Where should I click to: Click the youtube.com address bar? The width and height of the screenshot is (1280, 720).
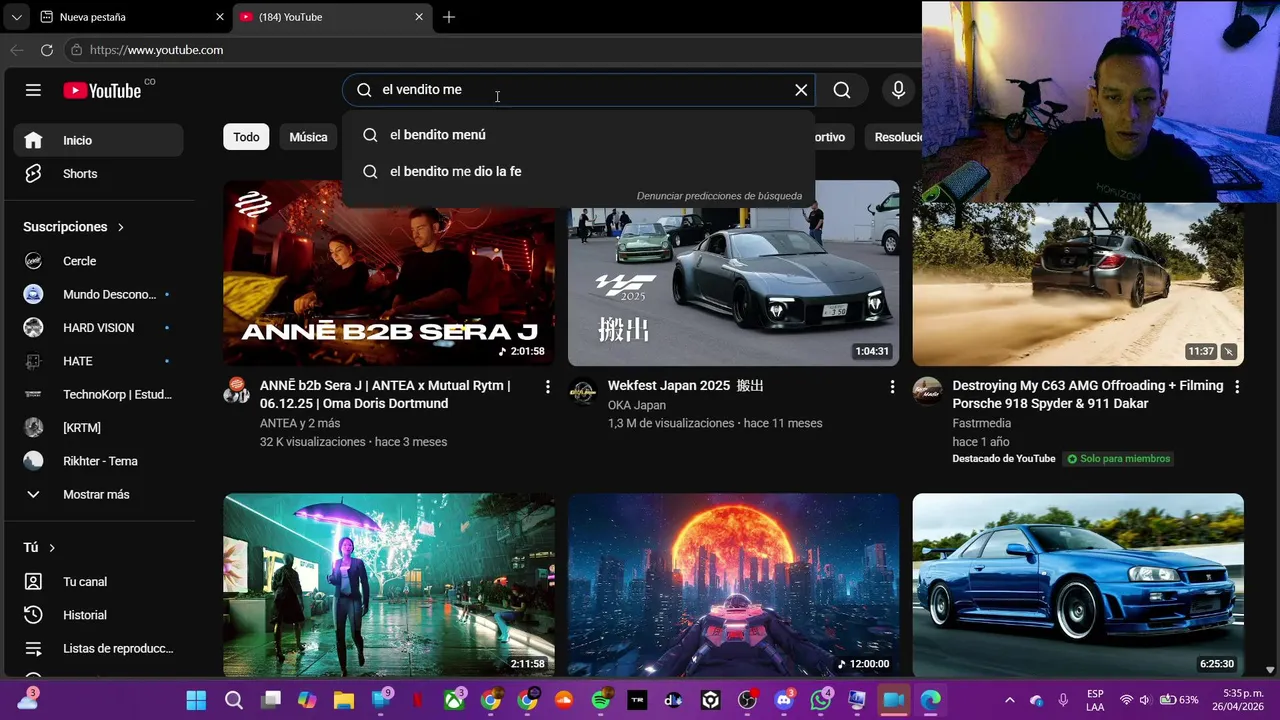490,50
